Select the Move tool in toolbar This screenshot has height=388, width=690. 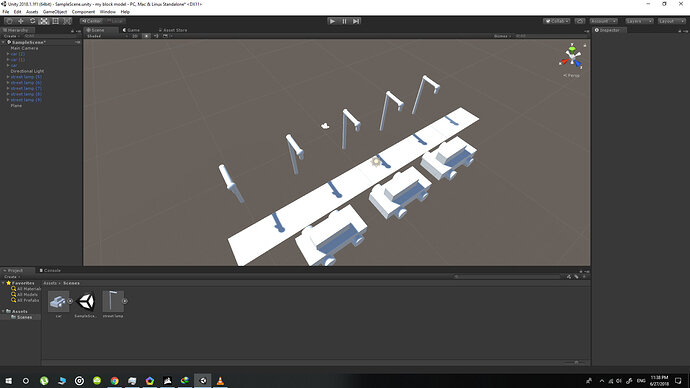tap(21, 21)
